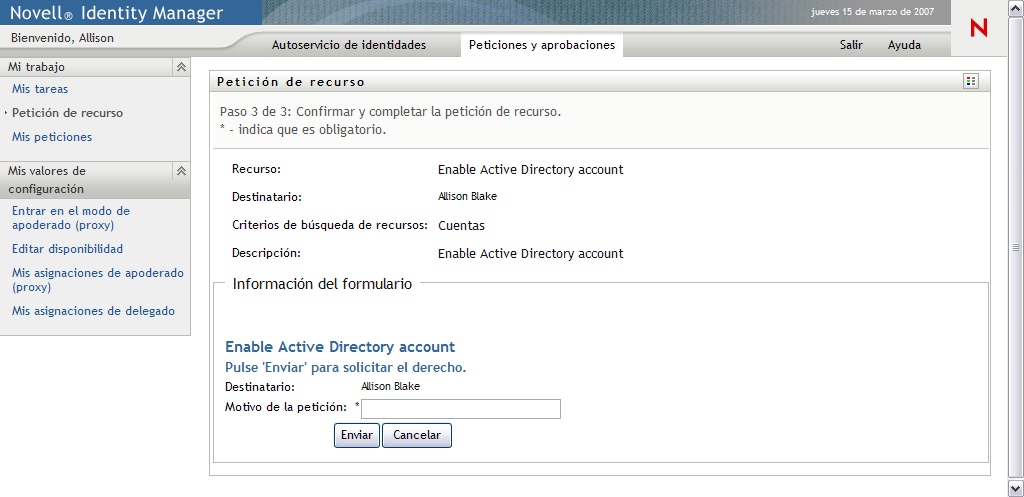
Task: Open the portlet options icon in Petición de recurso header
Action: [970, 81]
